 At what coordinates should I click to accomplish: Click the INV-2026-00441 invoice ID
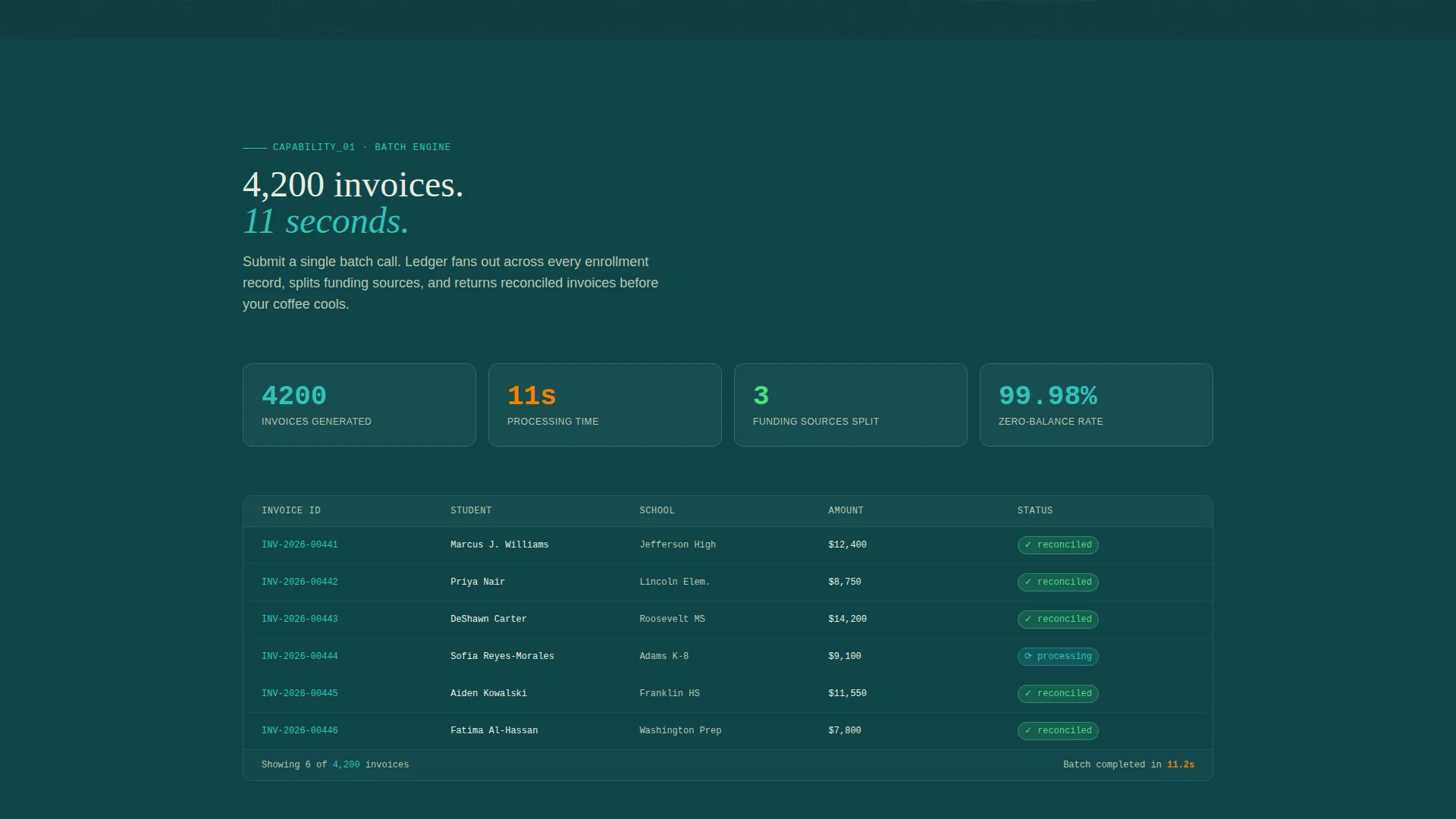point(300,544)
